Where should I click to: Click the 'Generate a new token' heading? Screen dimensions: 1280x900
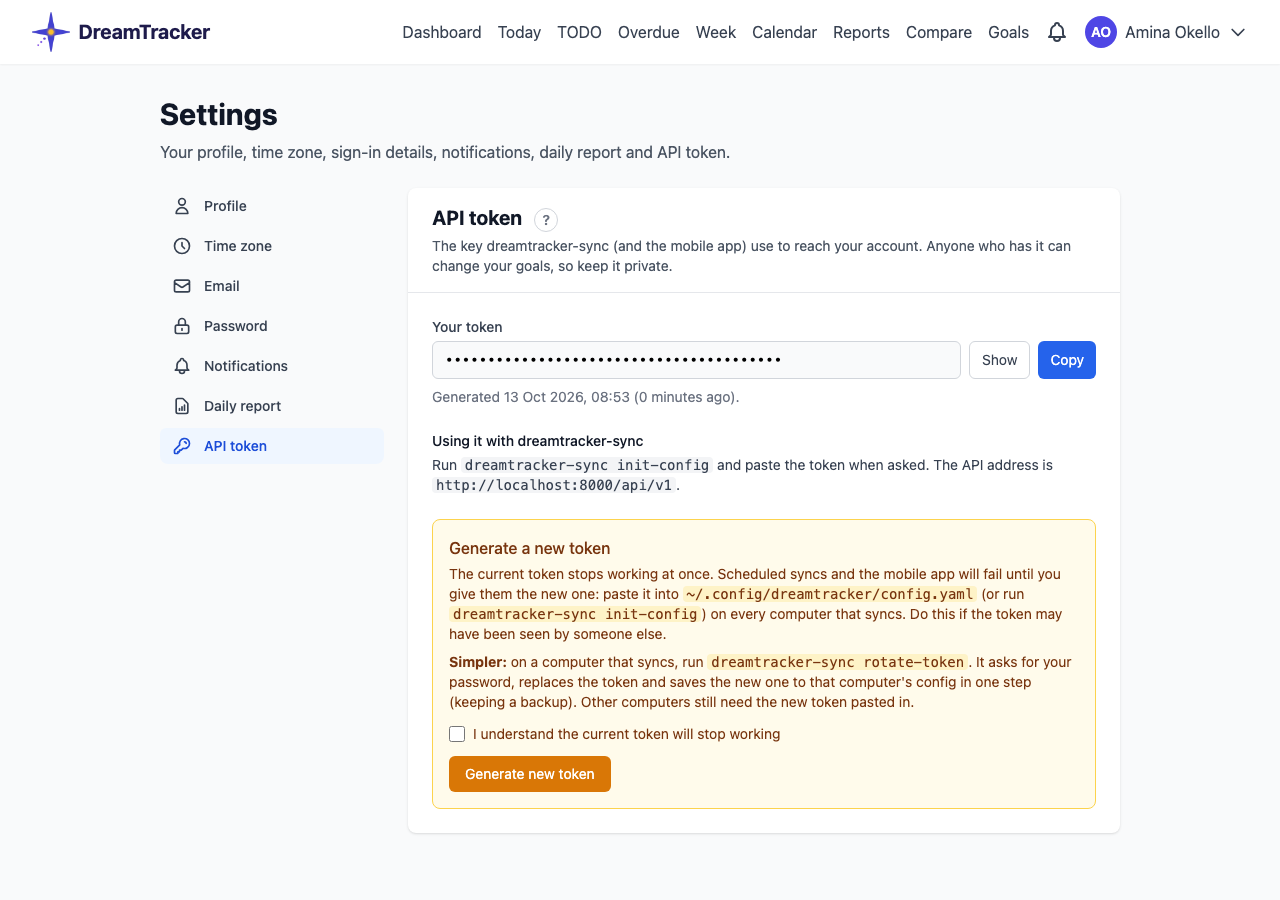pos(529,548)
